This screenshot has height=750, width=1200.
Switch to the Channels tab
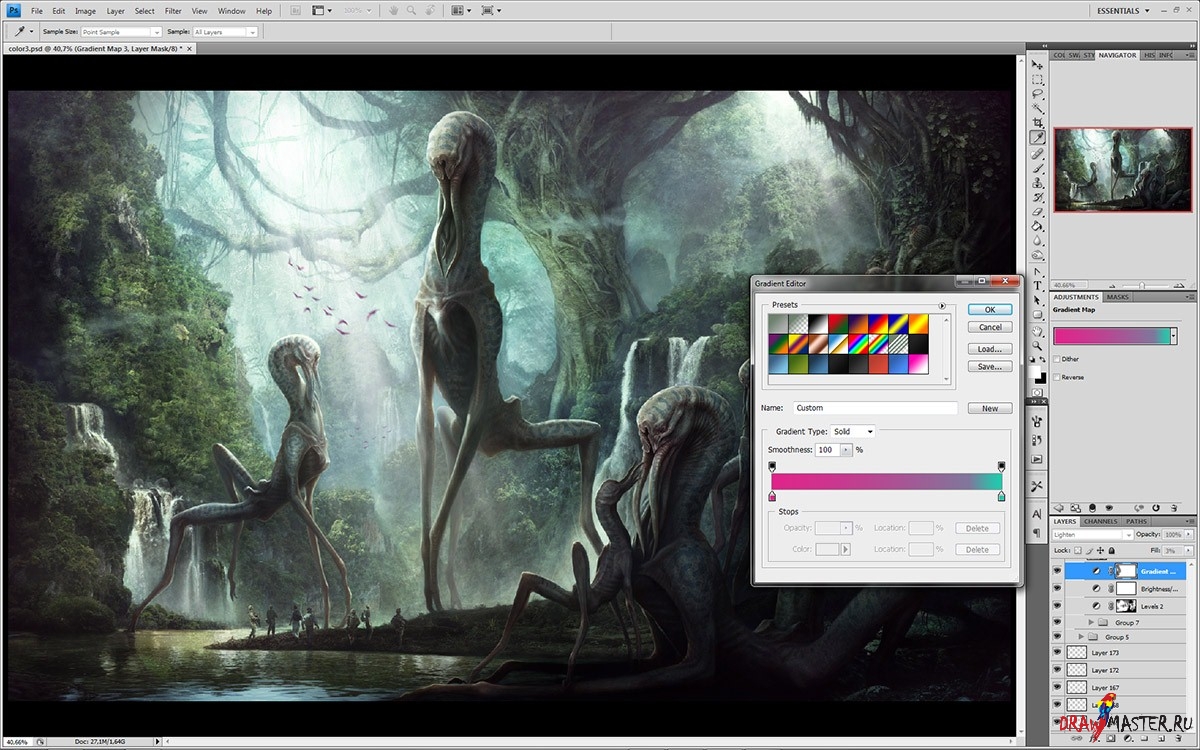click(x=1100, y=521)
